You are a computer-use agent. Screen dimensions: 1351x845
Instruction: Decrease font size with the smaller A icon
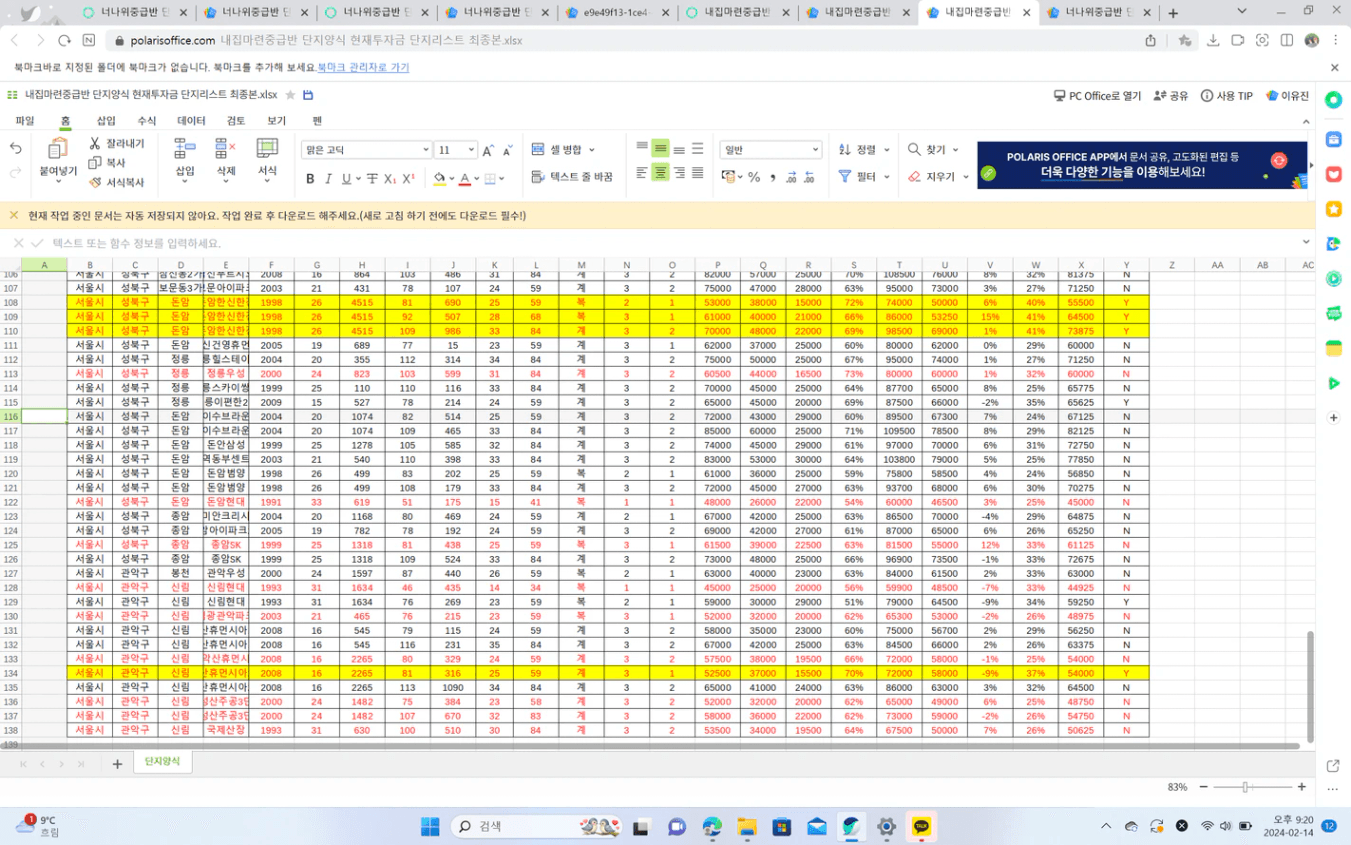tap(508, 150)
